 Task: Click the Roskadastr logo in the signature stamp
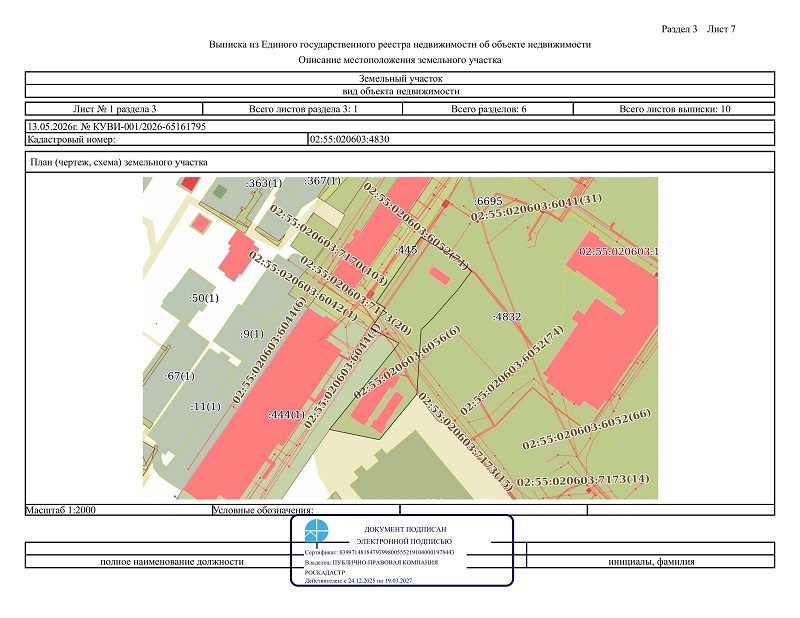pyautogui.click(x=316, y=531)
